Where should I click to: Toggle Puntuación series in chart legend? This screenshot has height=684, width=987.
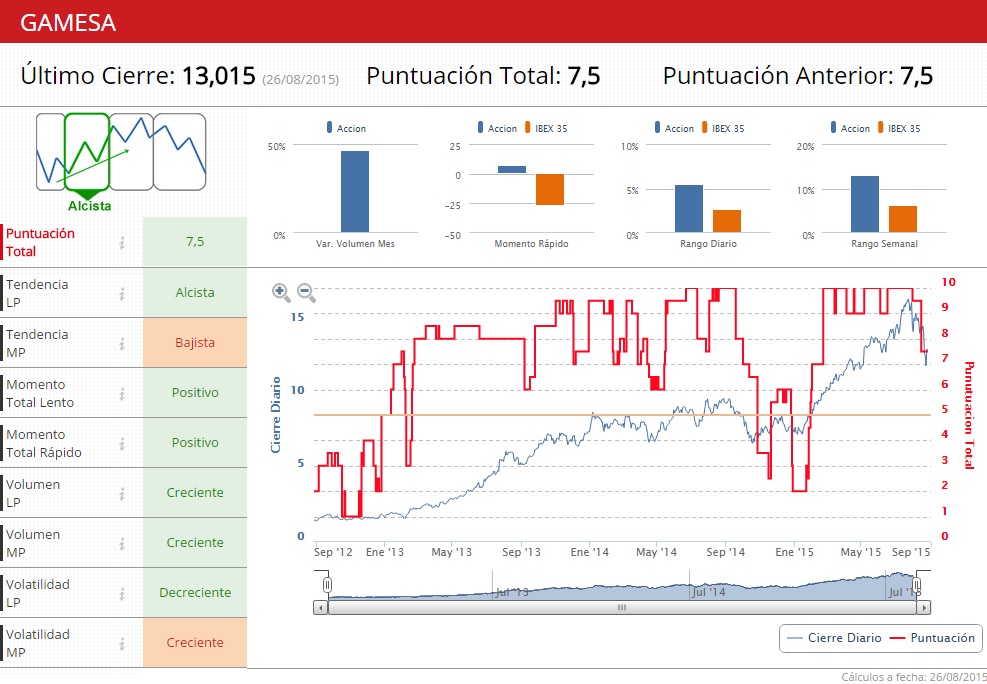933,638
